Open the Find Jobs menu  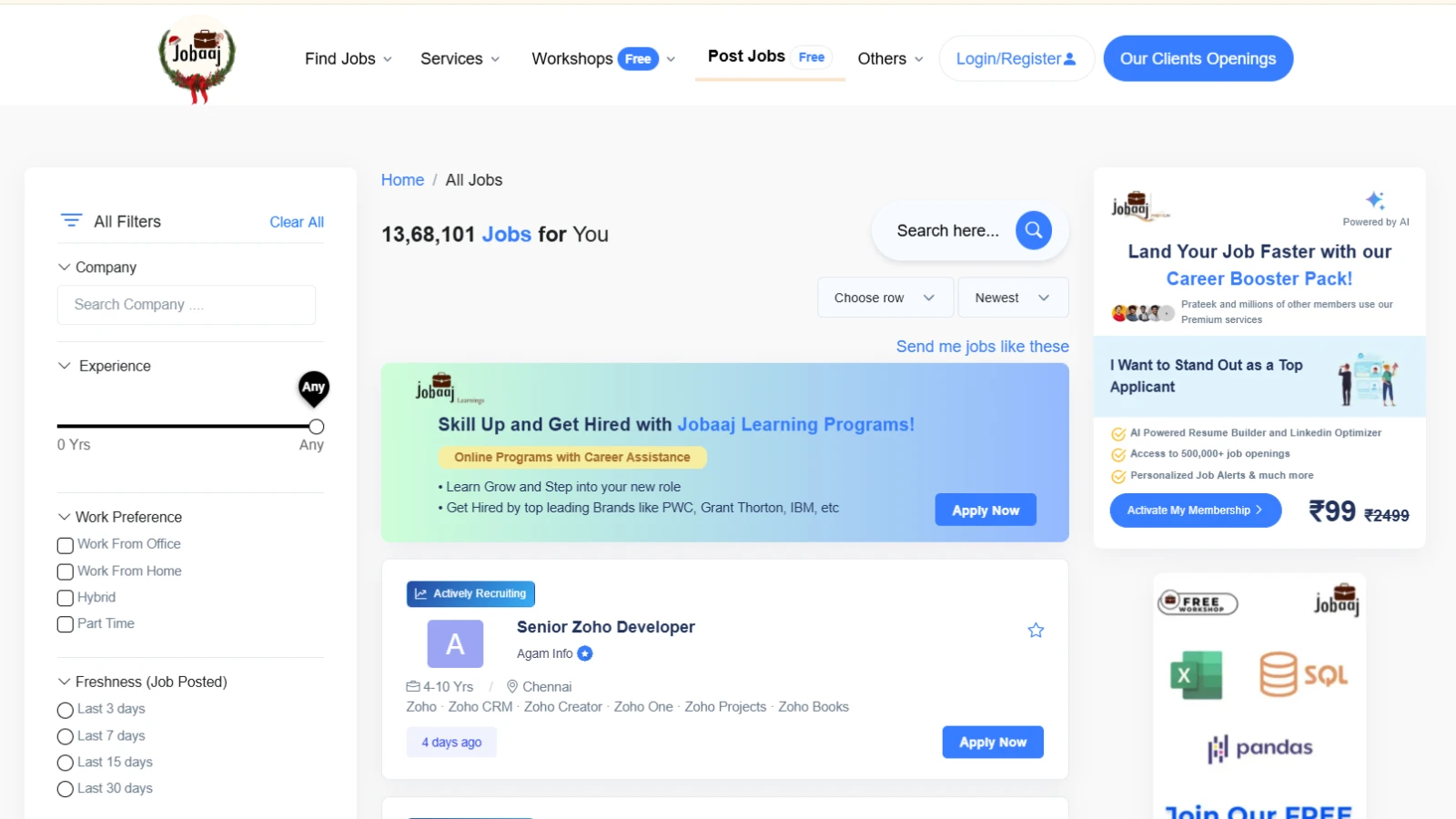(x=349, y=58)
